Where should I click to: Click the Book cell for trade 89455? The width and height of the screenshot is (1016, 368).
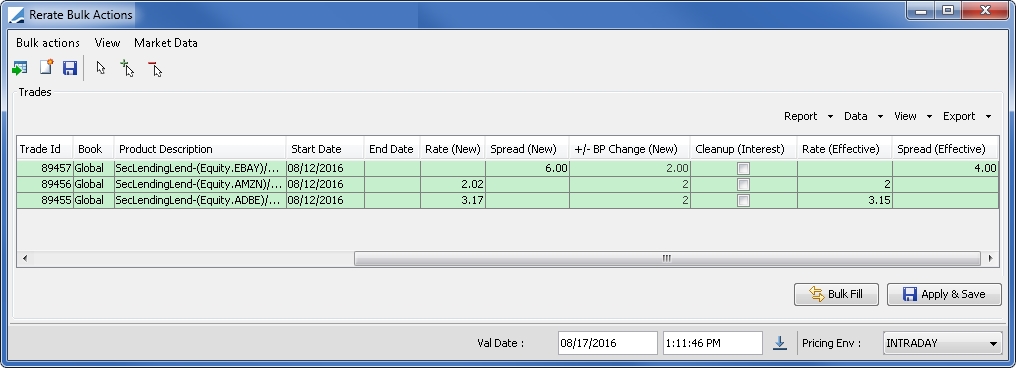93,200
